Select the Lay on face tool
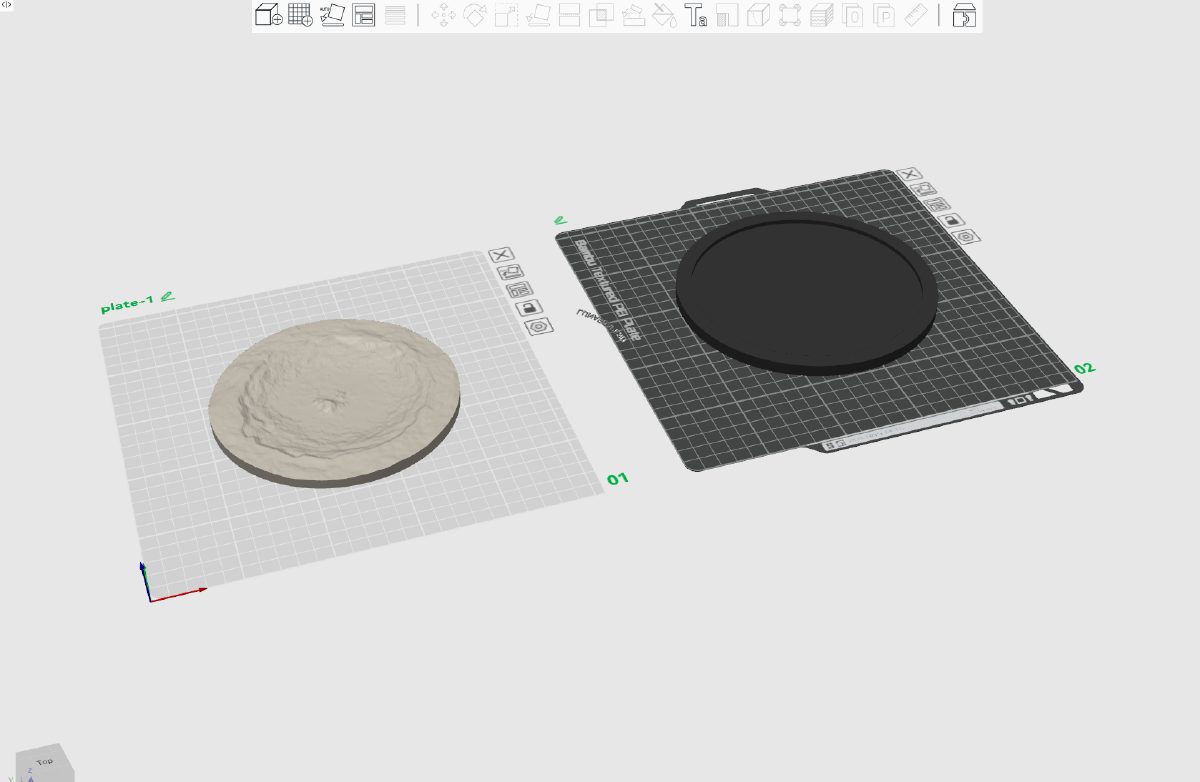The height and width of the screenshot is (782, 1200). coord(538,15)
